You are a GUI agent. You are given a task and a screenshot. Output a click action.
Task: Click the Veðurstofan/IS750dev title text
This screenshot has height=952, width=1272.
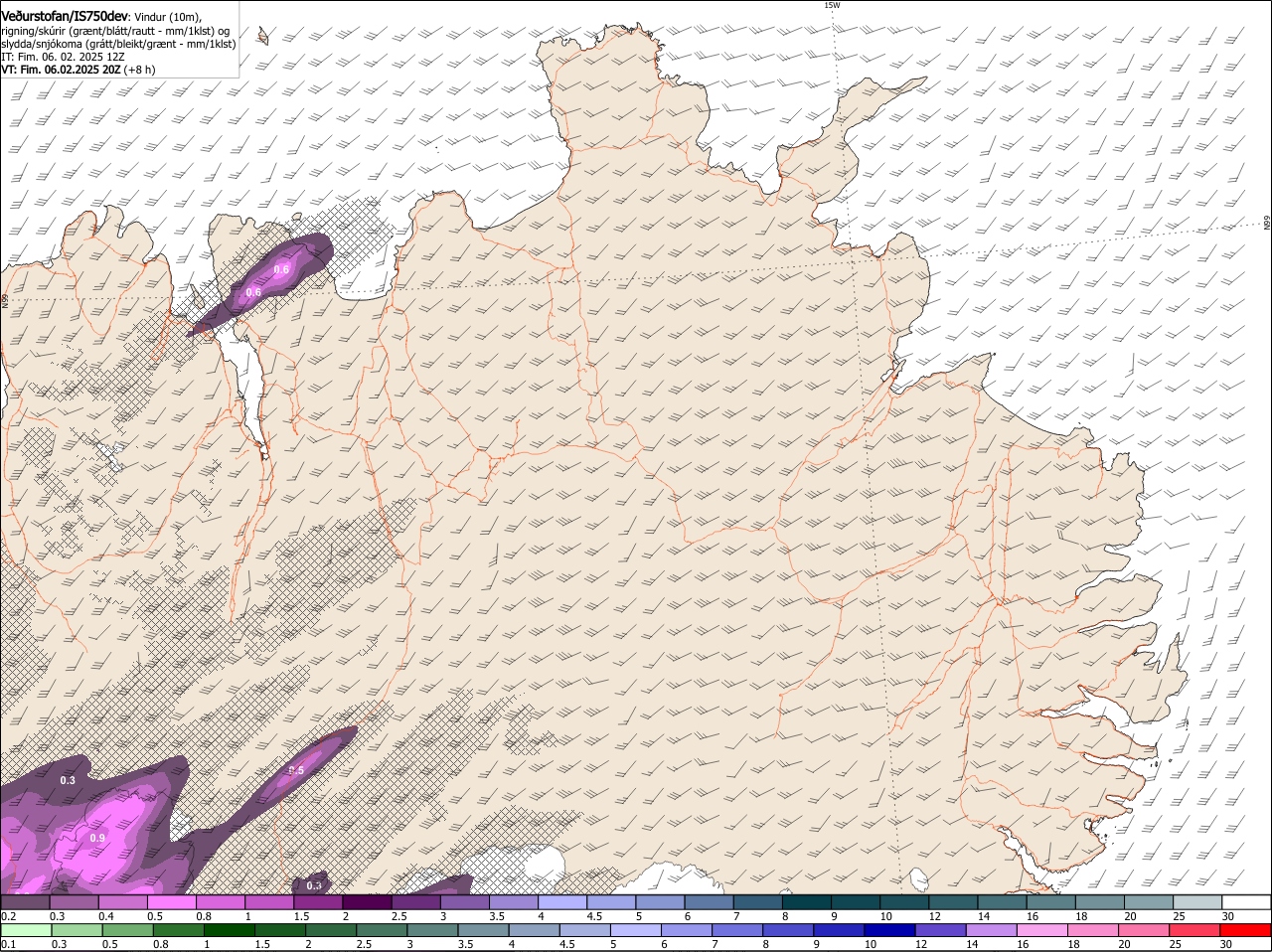(x=65, y=17)
